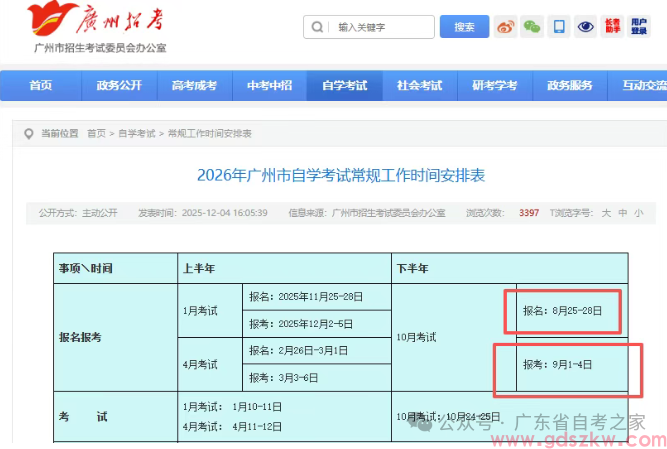The image size is (667, 449).
Task: Set font size to 小
Action: point(638,213)
